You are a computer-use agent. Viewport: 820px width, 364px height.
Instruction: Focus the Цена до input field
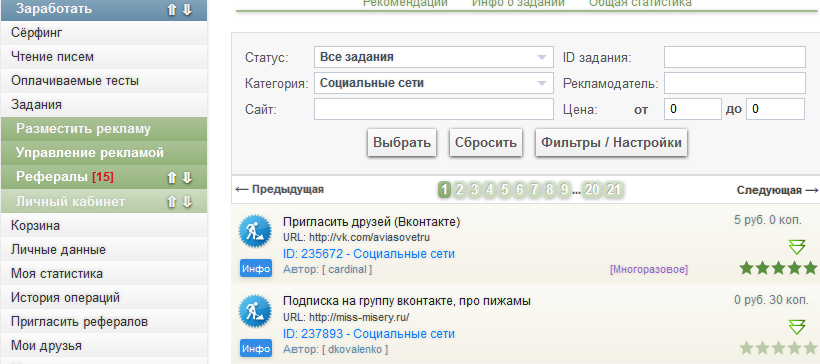[776, 109]
